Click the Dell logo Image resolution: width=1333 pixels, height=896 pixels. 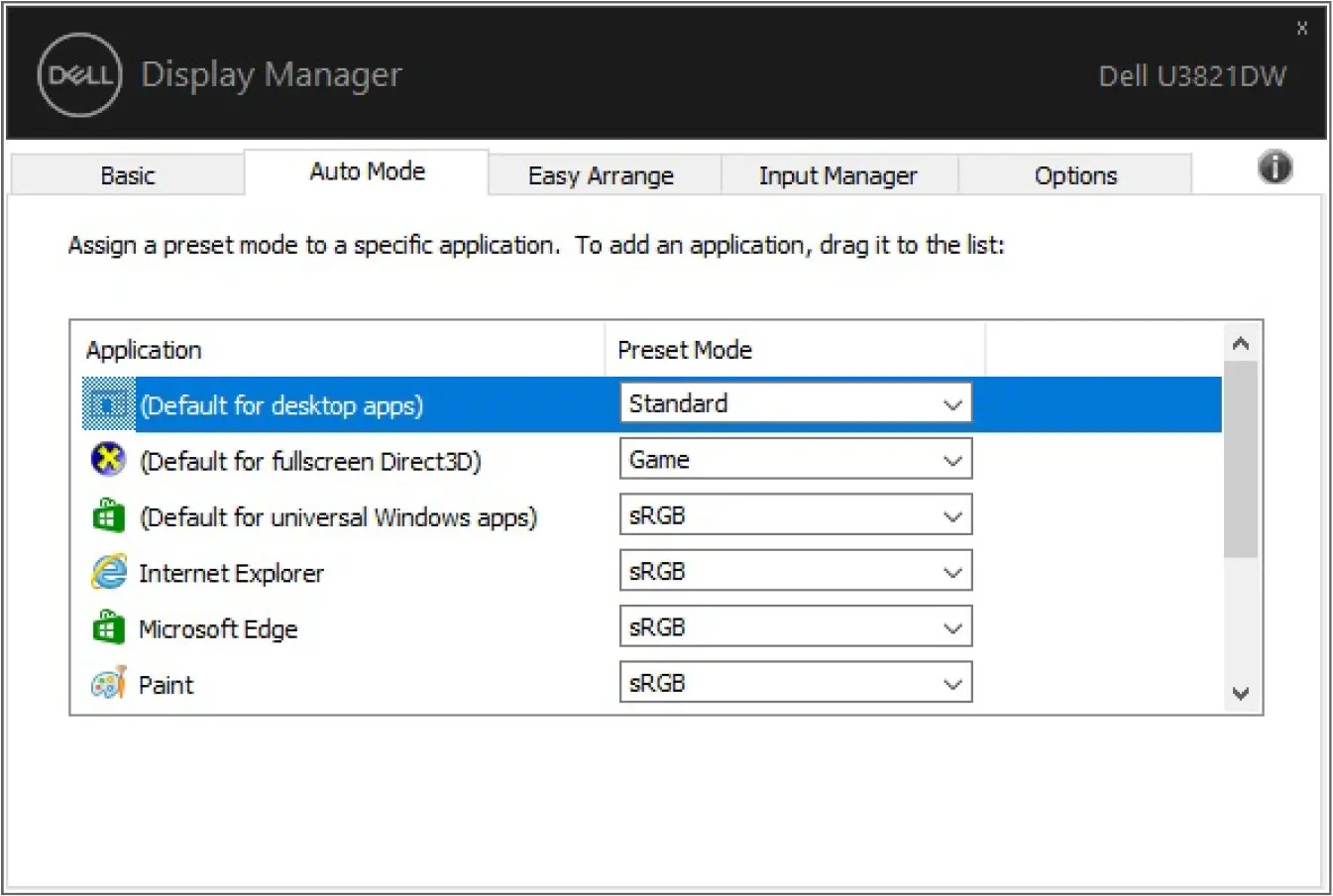(x=79, y=74)
